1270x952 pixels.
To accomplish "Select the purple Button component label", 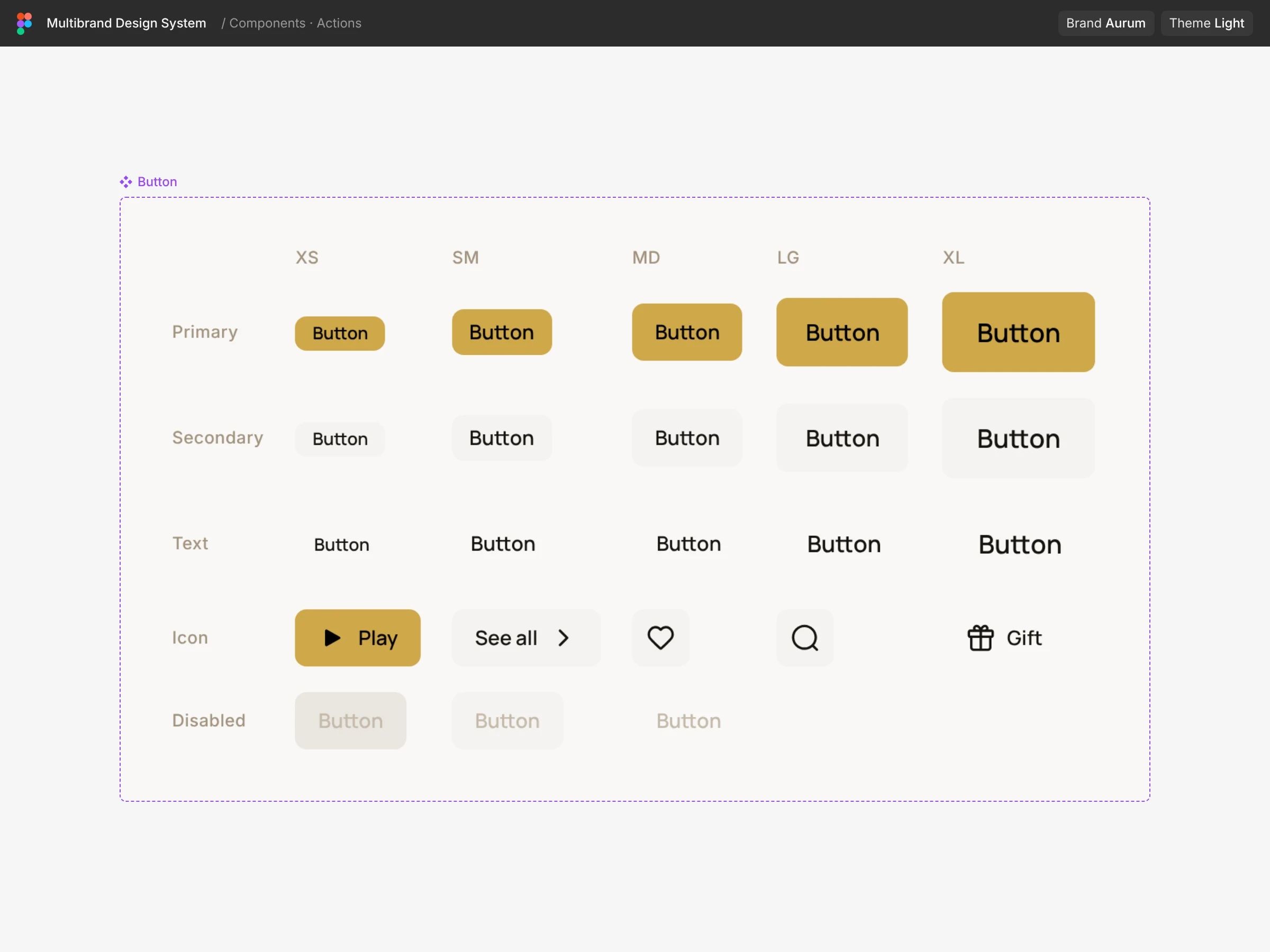I will (x=157, y=182).
